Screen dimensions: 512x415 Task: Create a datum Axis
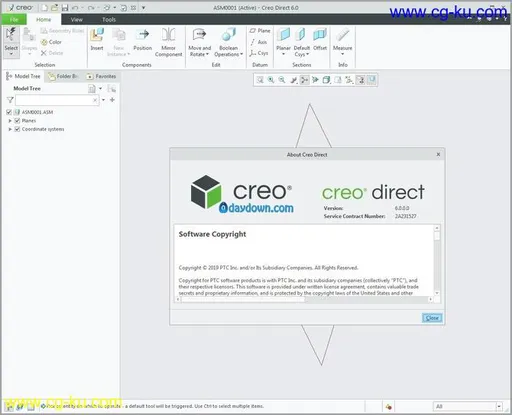coord(259,42)
